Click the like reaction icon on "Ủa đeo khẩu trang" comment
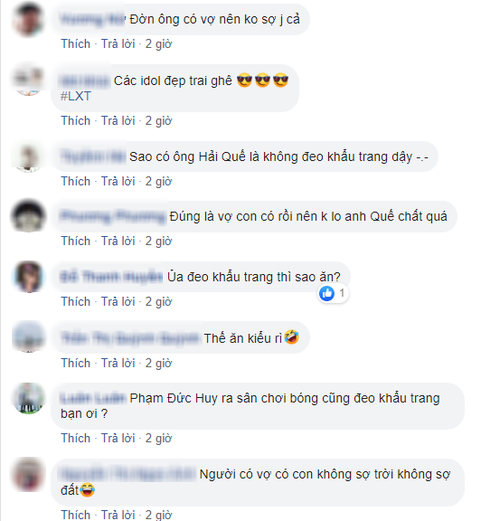The height and width of the screenshot is (521, 490). (327, 293)
